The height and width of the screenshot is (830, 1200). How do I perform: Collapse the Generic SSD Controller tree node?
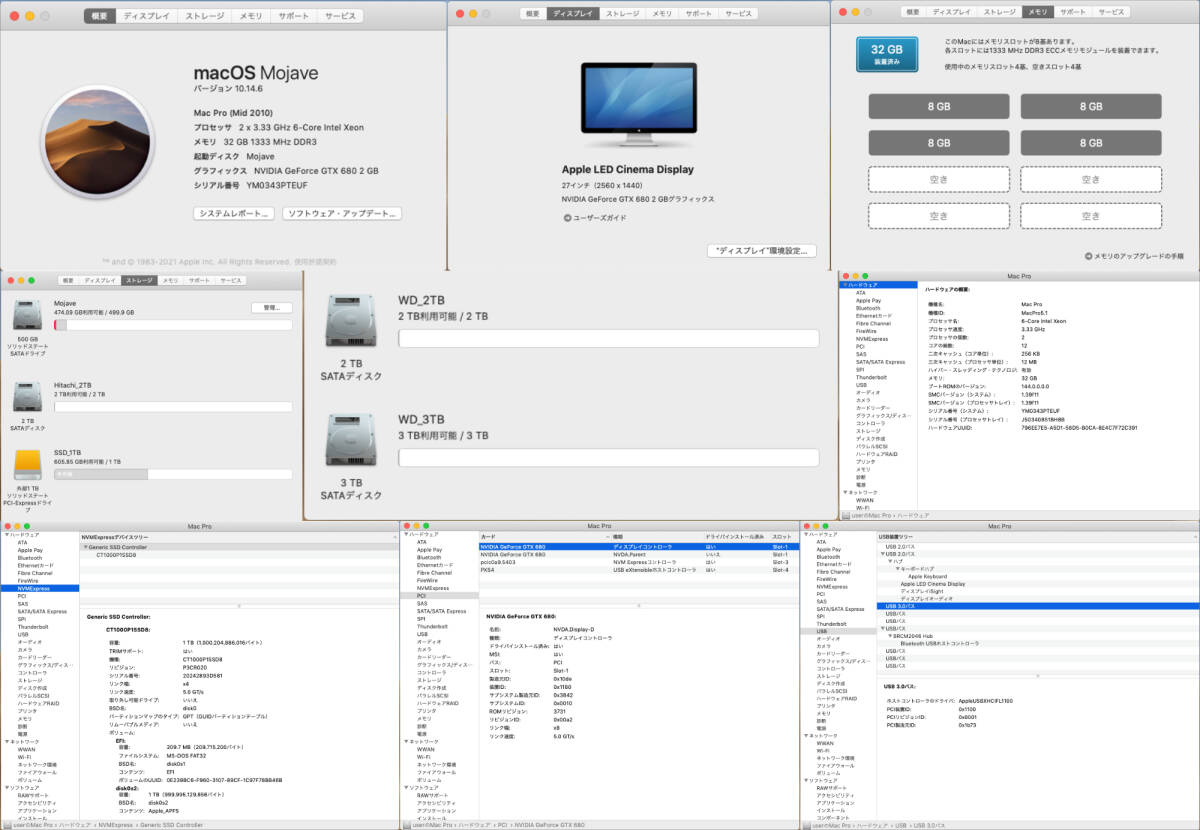84,547
